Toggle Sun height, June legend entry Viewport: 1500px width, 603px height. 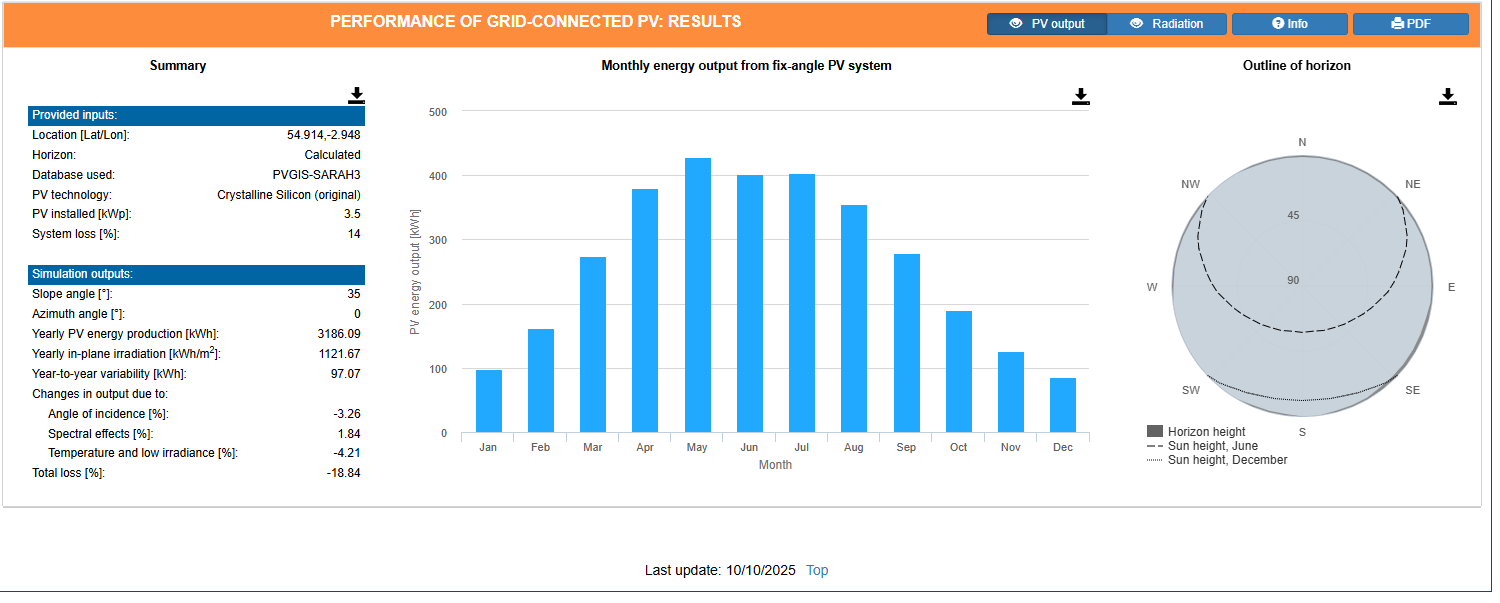click(1212, 446)
